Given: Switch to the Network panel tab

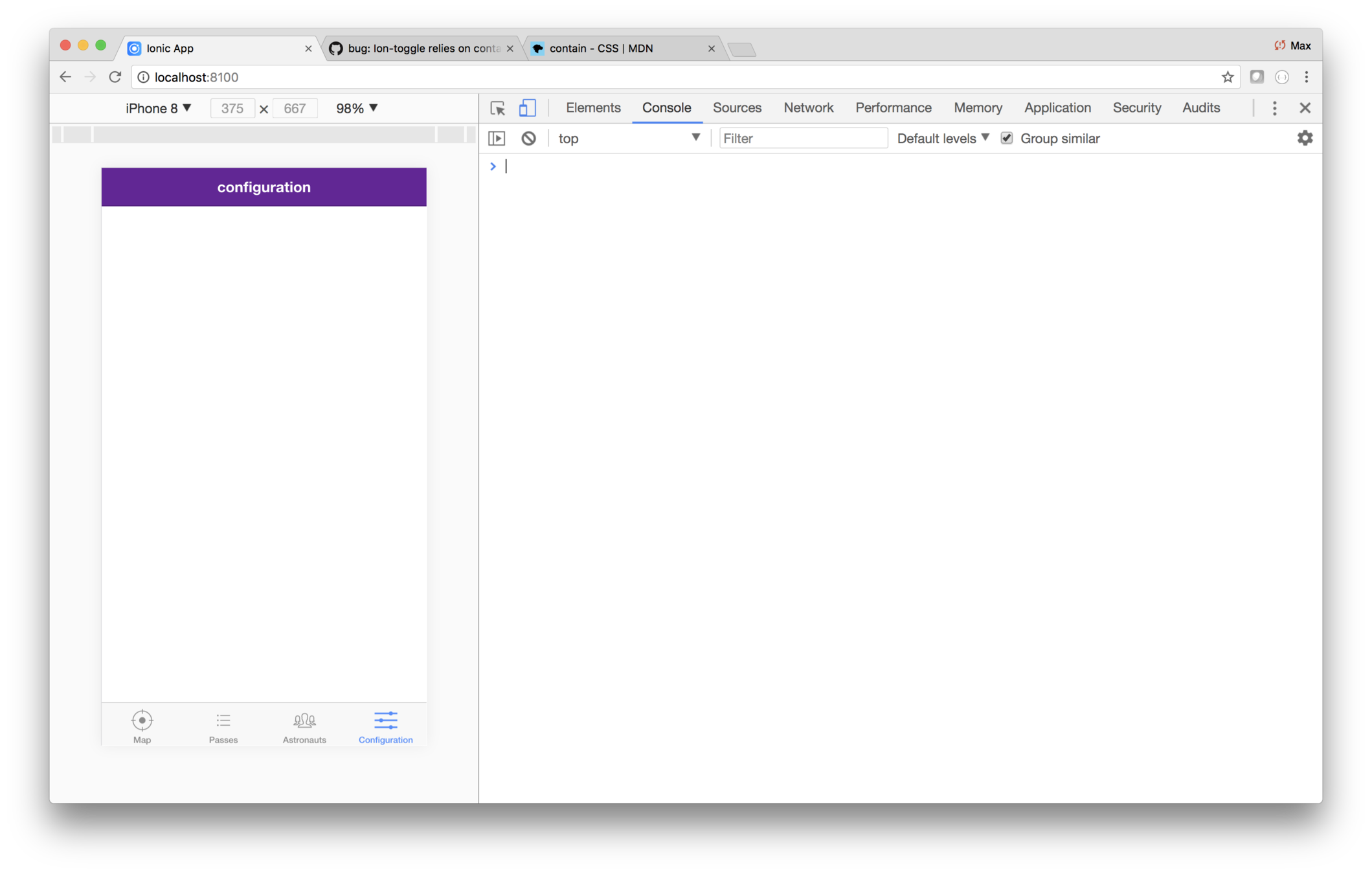Looking at the screenshot, I should [x=808, y=108].
